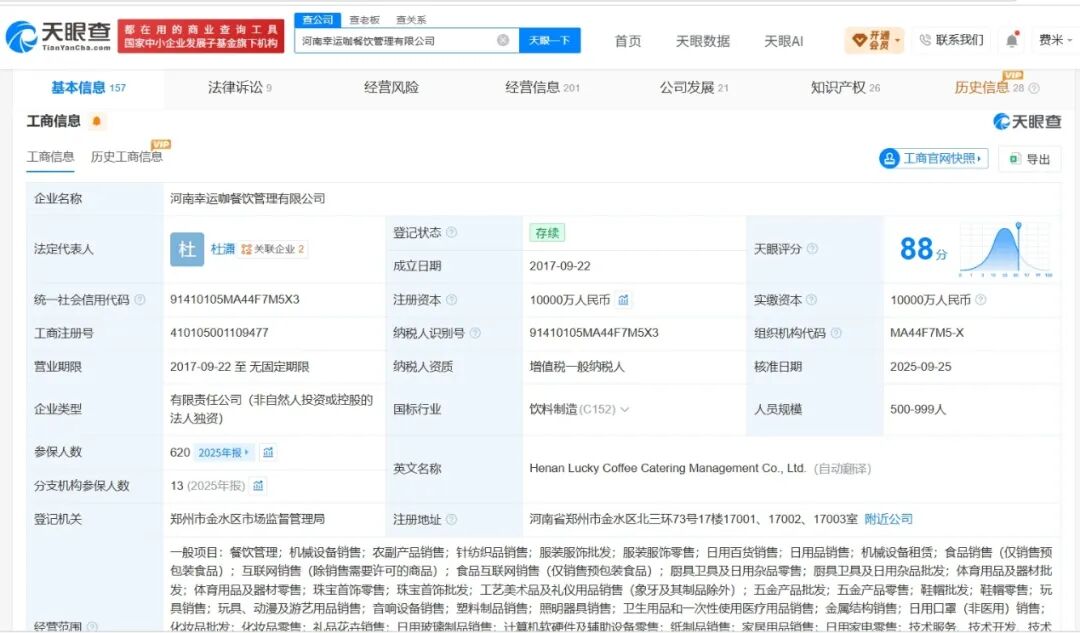Open 天眼数据 in navigation
Viewport: 1080px width, 633px height.
[x=703, y=41]
